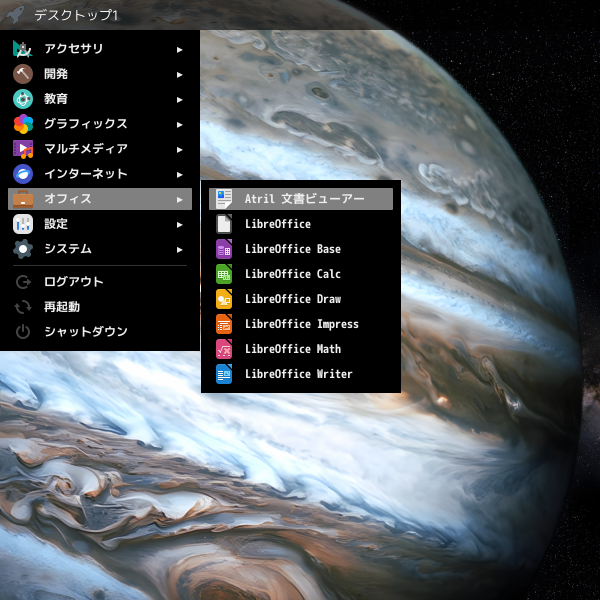Open the インターネット menu category
This screenshot has width=600, height=600.
(x=100, y=174)
